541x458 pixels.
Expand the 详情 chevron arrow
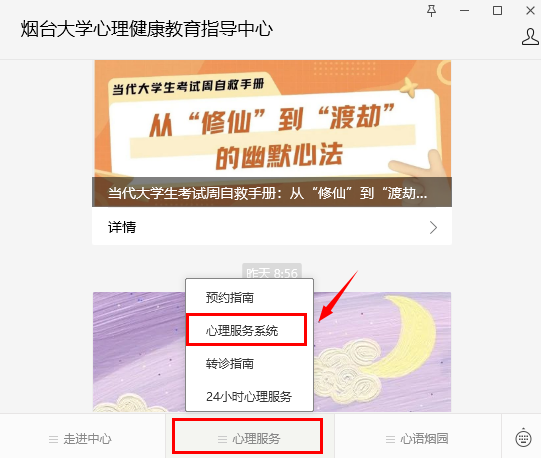[x=433, y=228]
